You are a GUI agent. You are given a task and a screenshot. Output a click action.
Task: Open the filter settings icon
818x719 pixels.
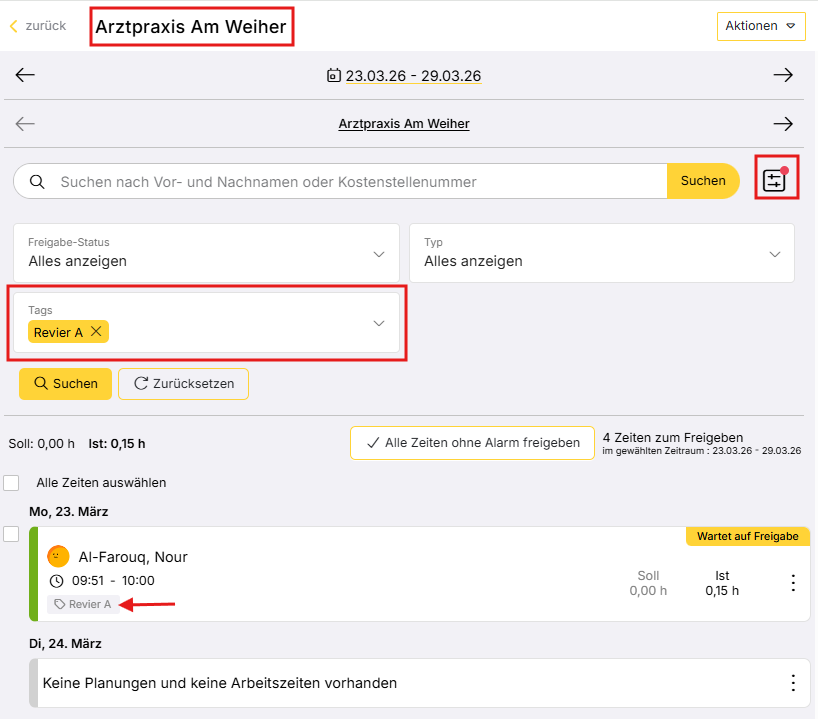tap(774, 181)
